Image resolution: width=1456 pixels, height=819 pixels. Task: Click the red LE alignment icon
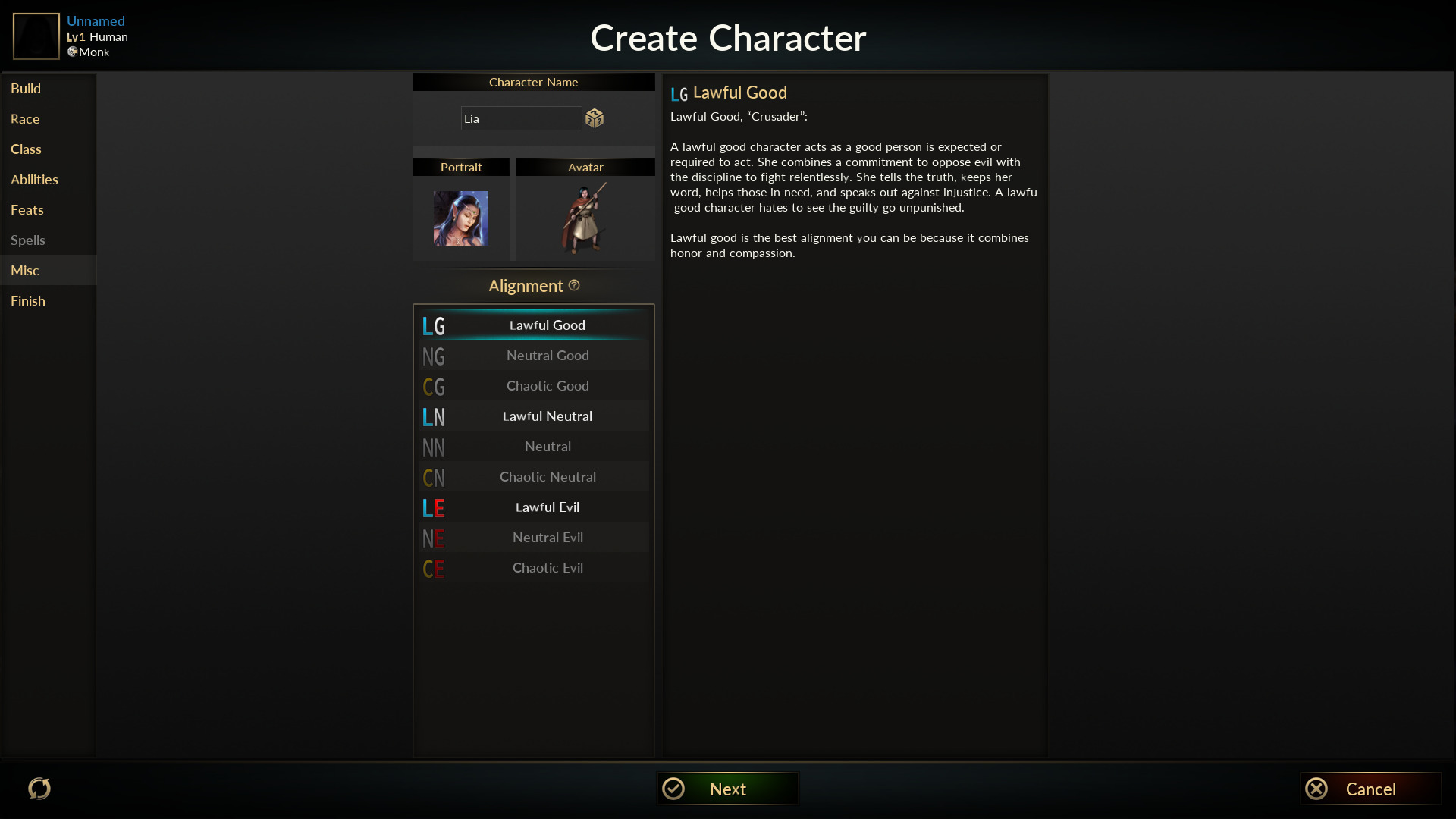(x=434, y=507)
